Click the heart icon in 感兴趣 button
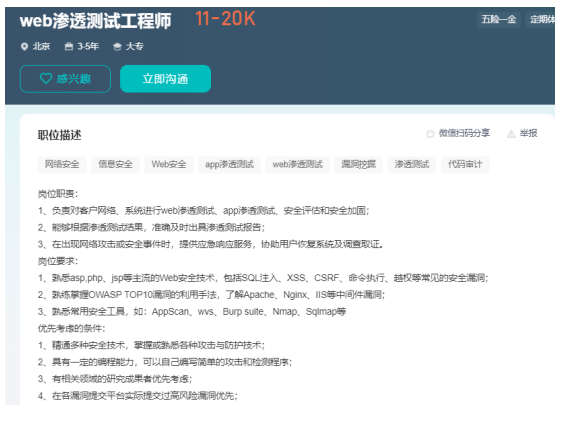The width and height of the screenshot is (569, 445). click(x=46, y=78)
